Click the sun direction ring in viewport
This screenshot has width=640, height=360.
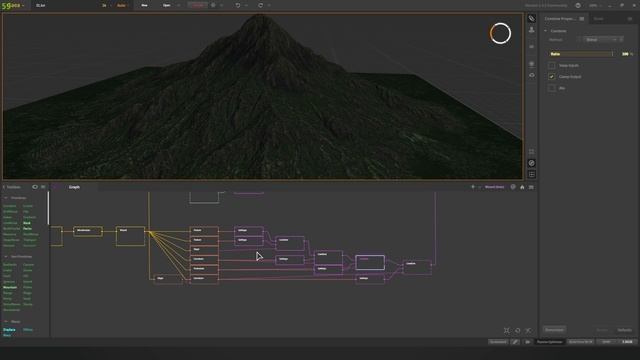pos(500,33)
